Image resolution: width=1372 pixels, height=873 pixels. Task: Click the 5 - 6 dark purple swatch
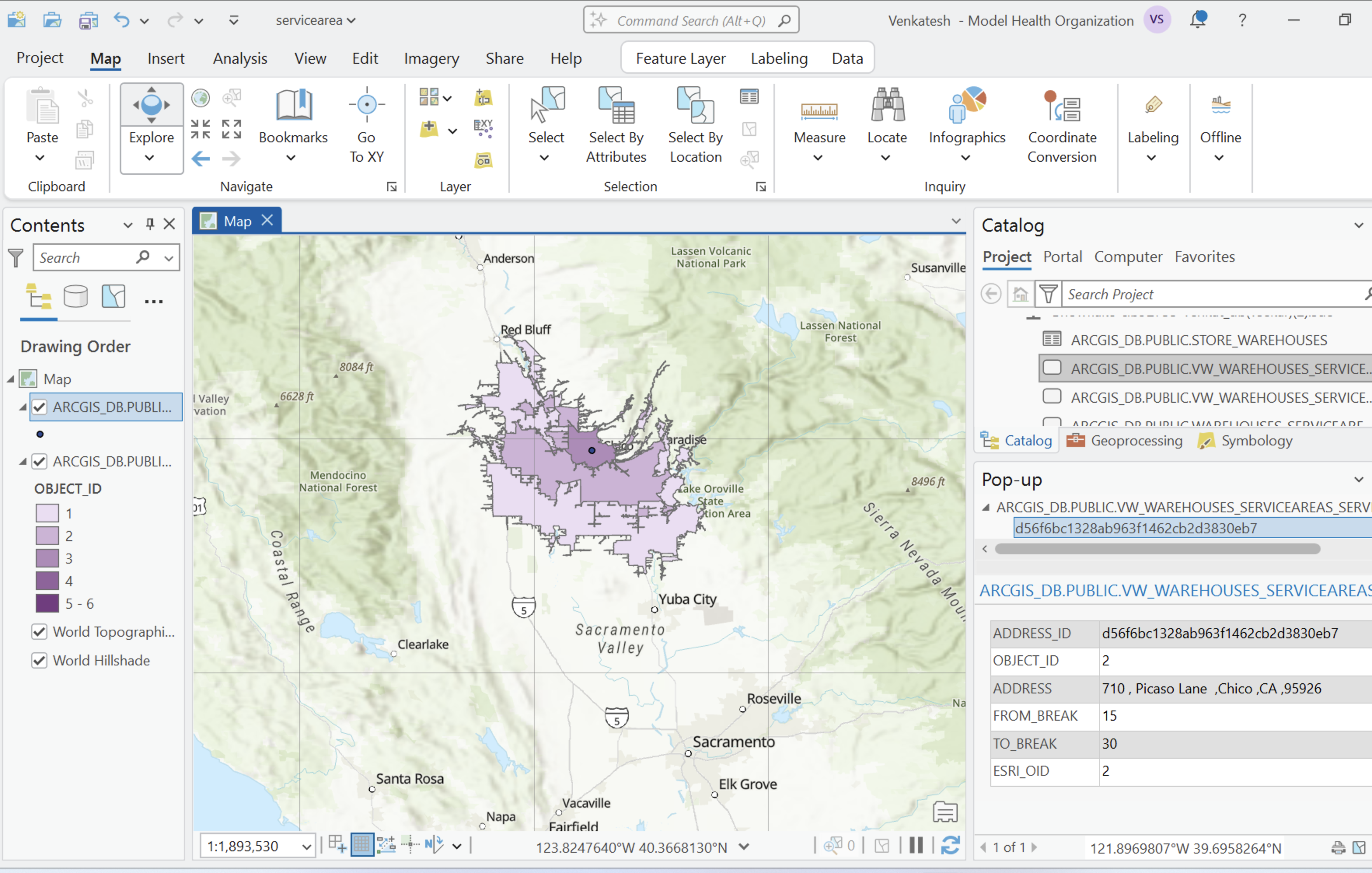[x=47, y=604]
